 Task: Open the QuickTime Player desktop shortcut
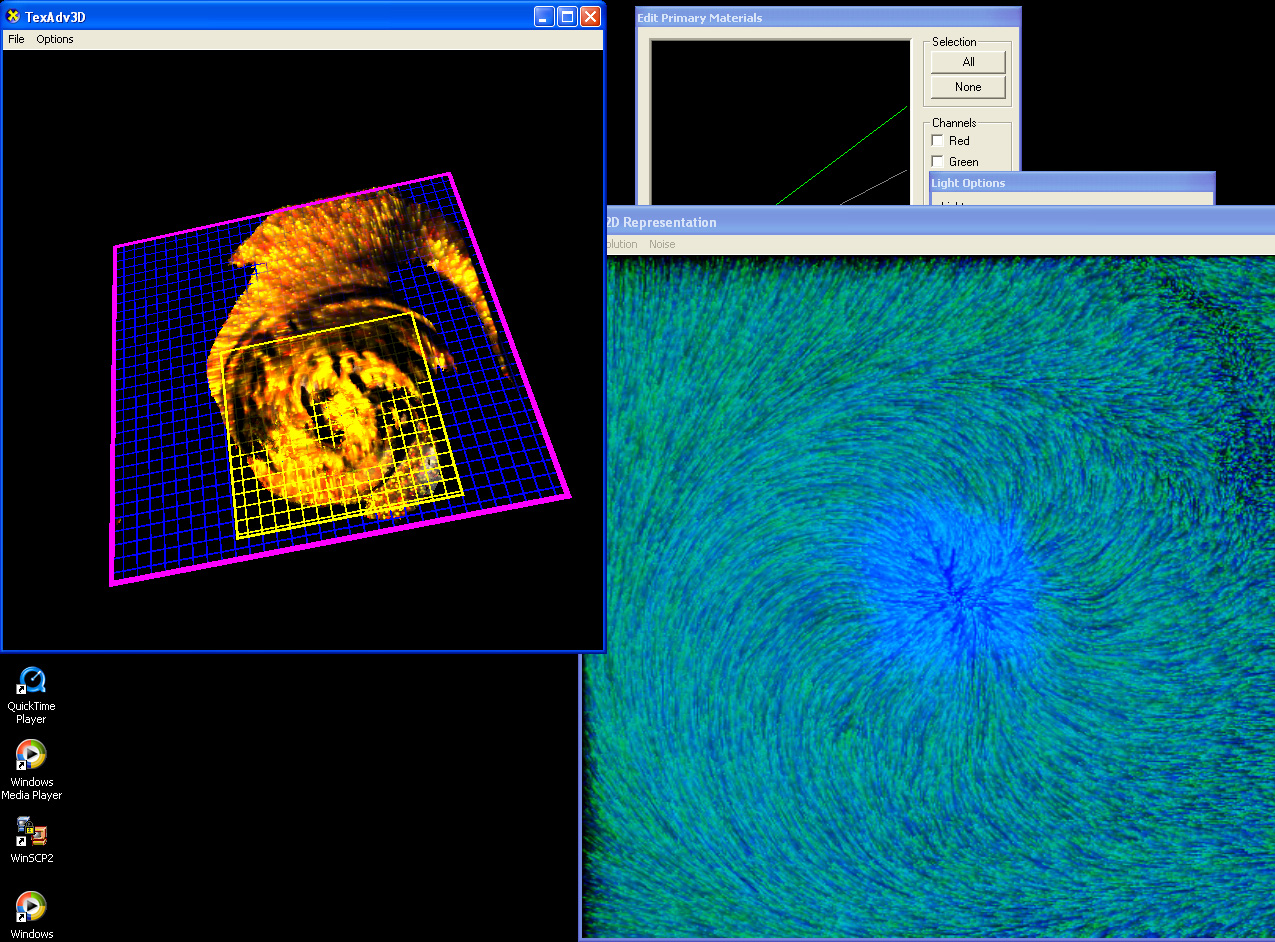31,682
